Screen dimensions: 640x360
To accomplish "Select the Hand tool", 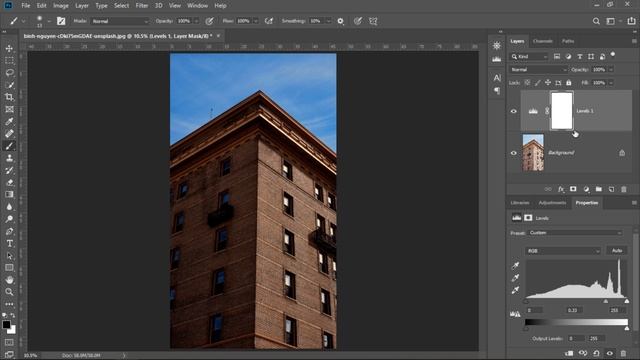I will pyautogui.click(x=9, y=280).
